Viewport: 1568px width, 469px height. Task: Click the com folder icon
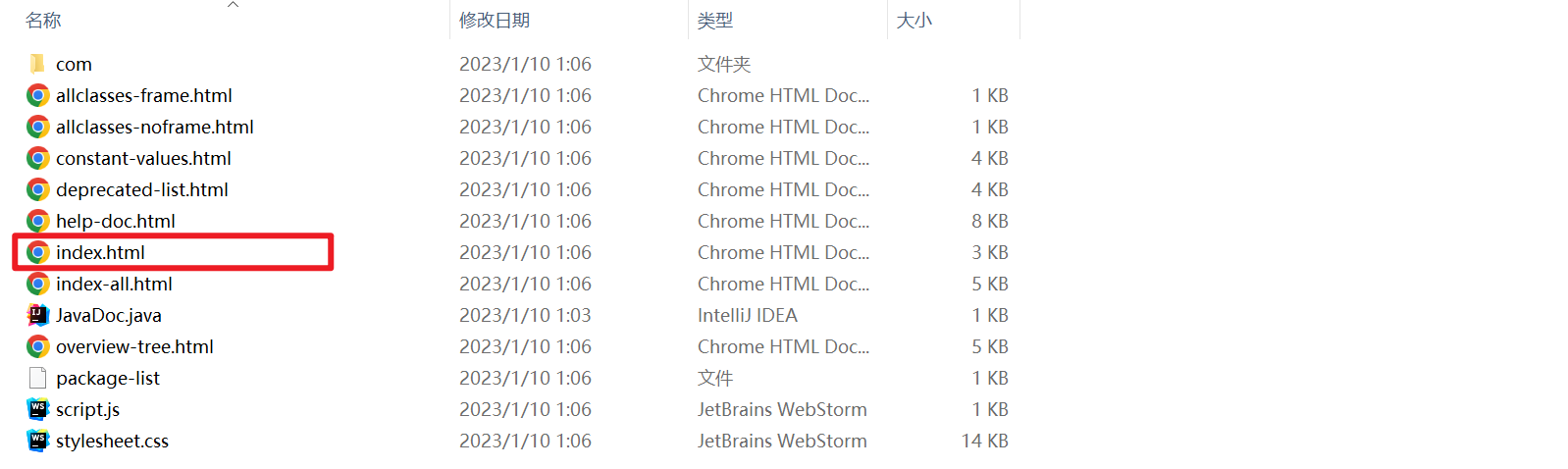click(x=37, y=64)
